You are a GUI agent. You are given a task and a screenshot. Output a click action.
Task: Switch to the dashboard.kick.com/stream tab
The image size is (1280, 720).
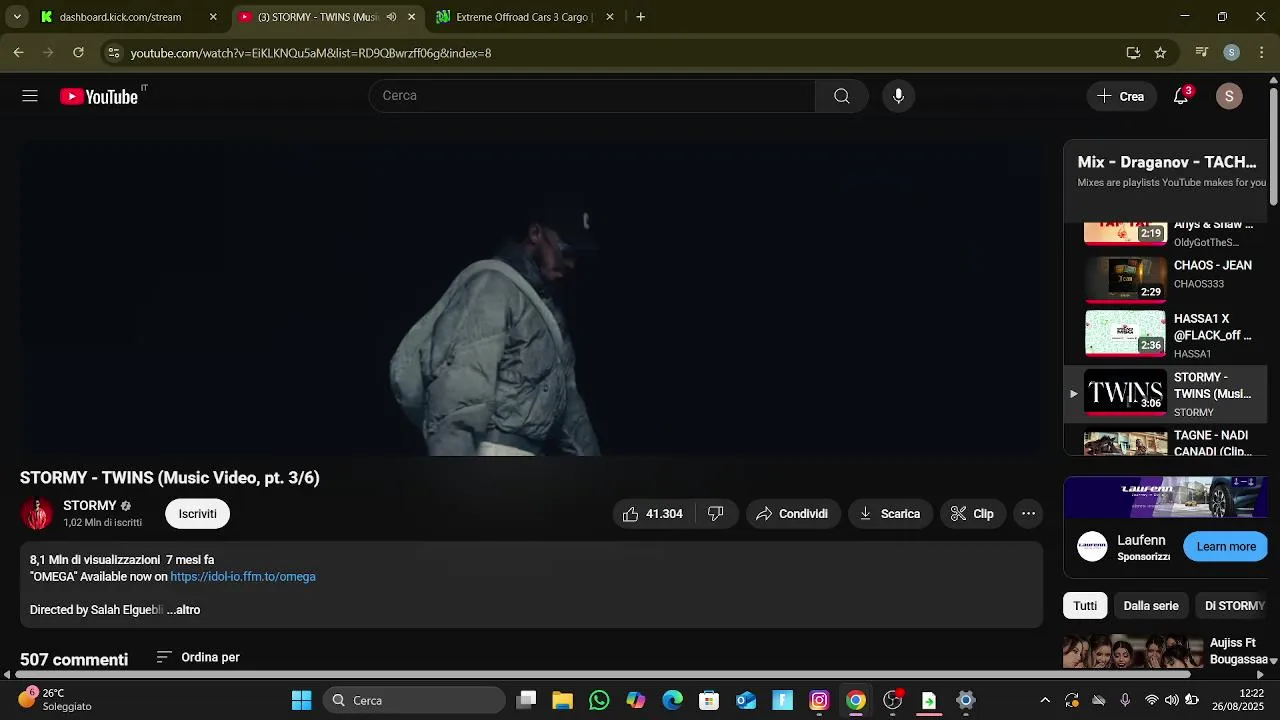click(120, 17)
